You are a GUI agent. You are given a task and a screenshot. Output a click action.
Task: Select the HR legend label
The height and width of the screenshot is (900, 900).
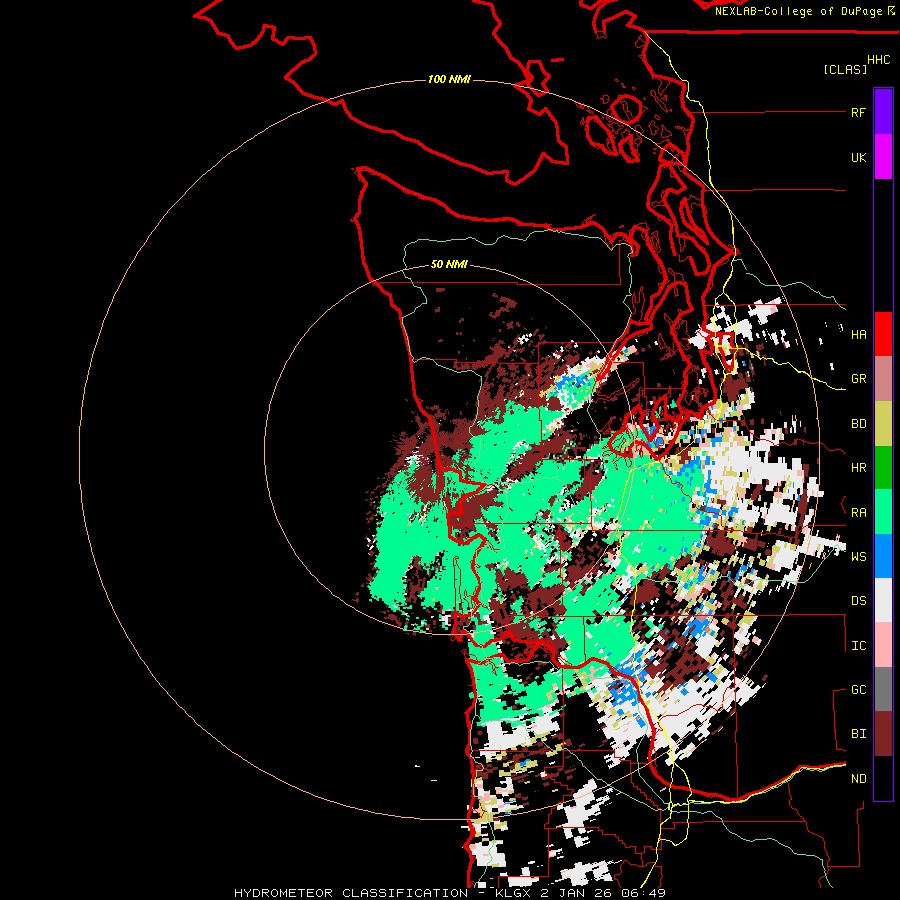coord(858,468)
